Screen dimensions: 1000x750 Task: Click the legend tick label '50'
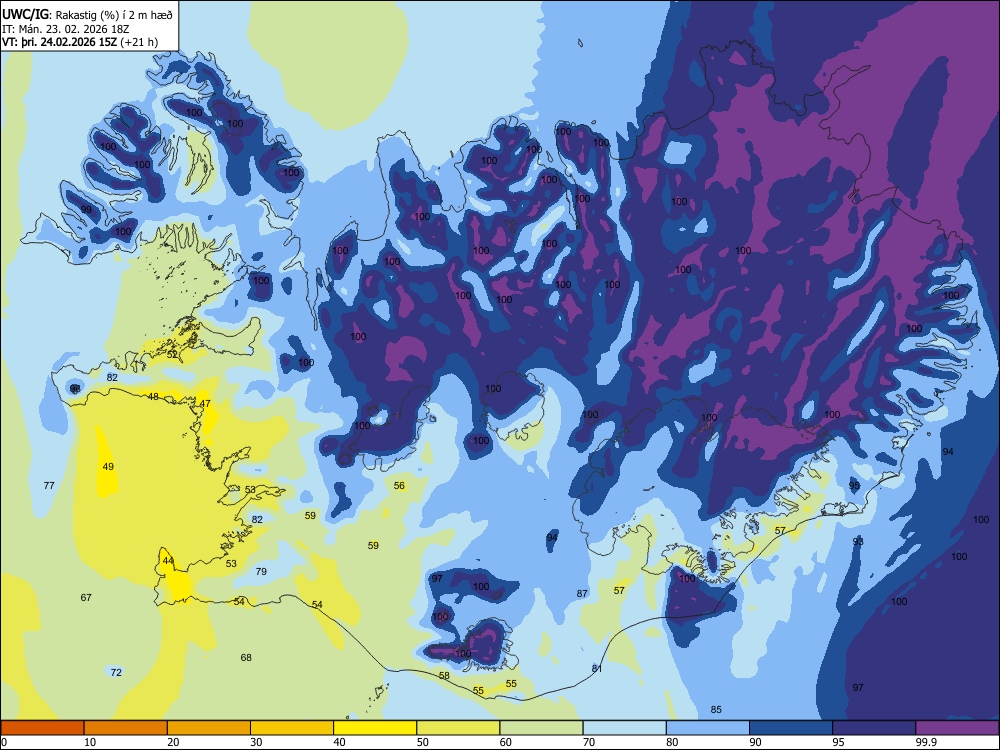[422, 742]
